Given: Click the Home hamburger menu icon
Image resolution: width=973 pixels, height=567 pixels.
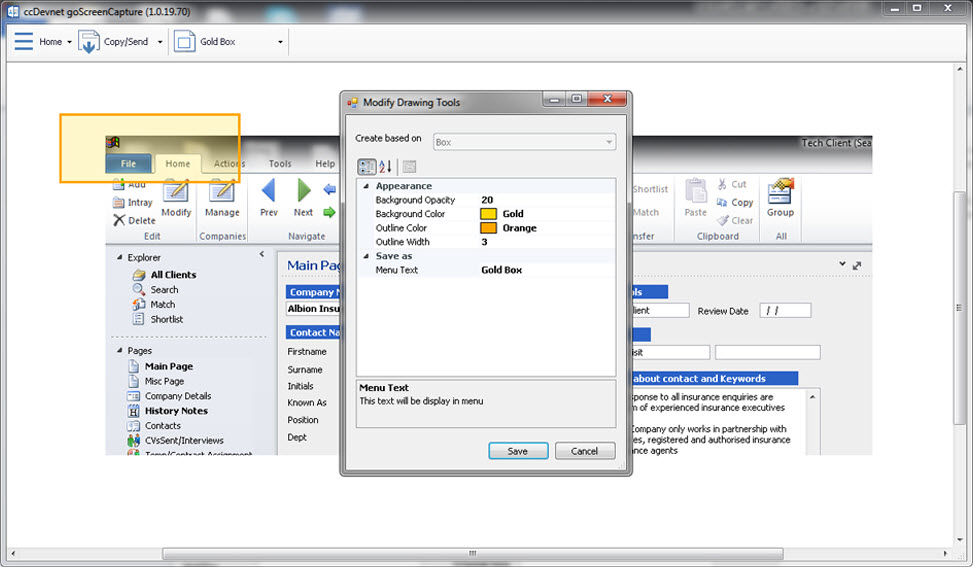Looking at the screenshot, I should [x=23, y=42].
